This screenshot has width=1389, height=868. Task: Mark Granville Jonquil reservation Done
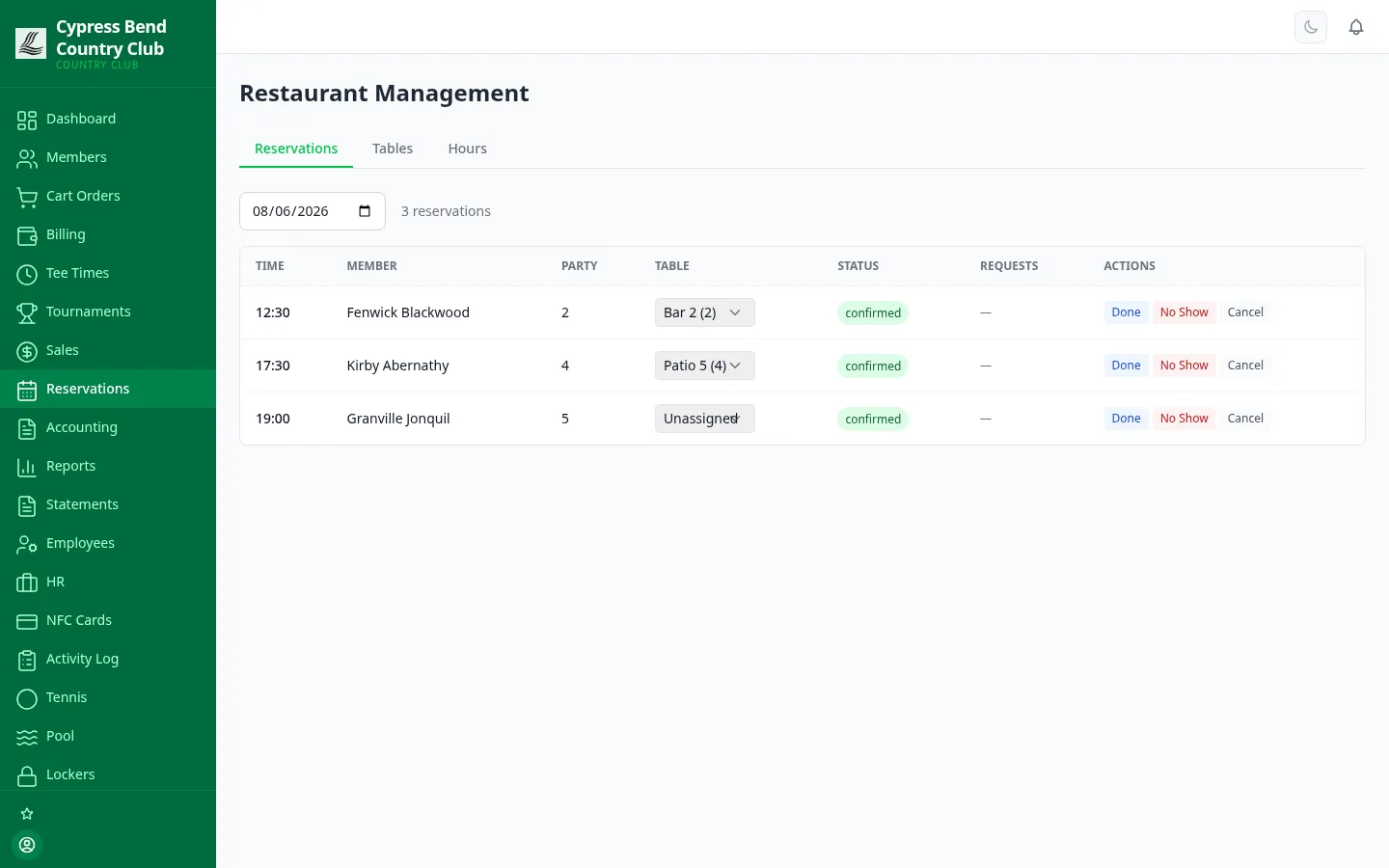(1126, 419)
